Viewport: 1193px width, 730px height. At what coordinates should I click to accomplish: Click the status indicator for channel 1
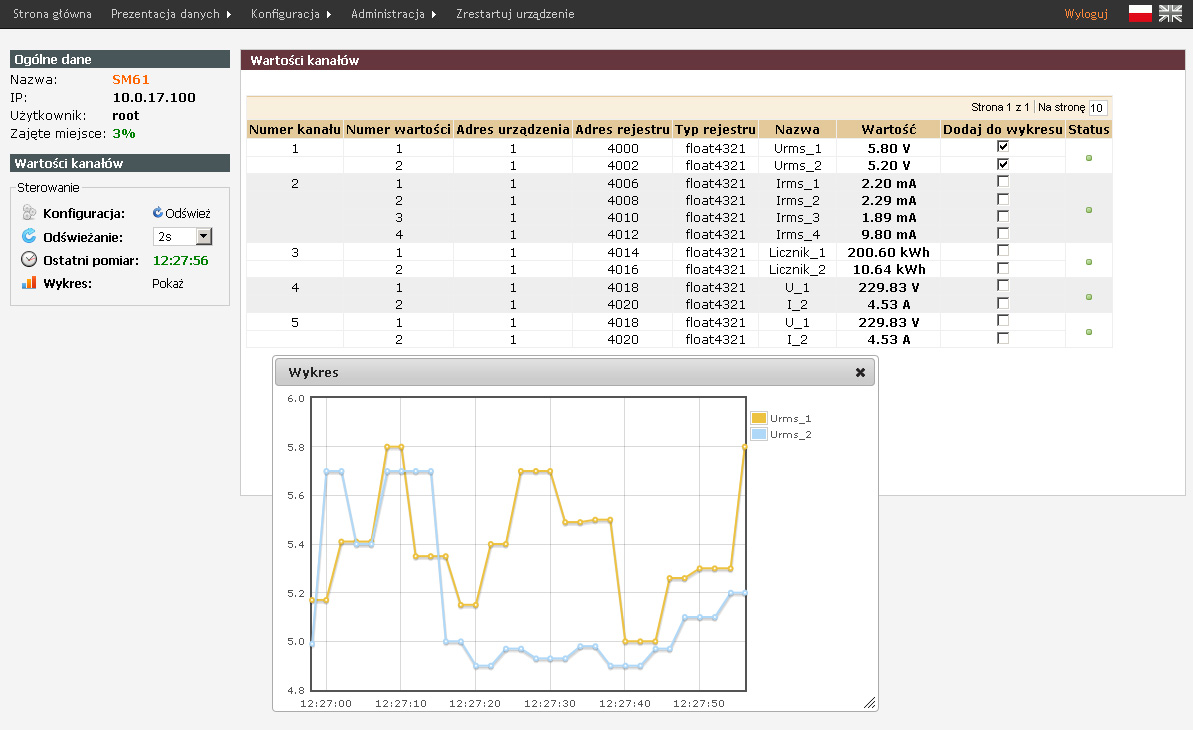[1089, 158]
